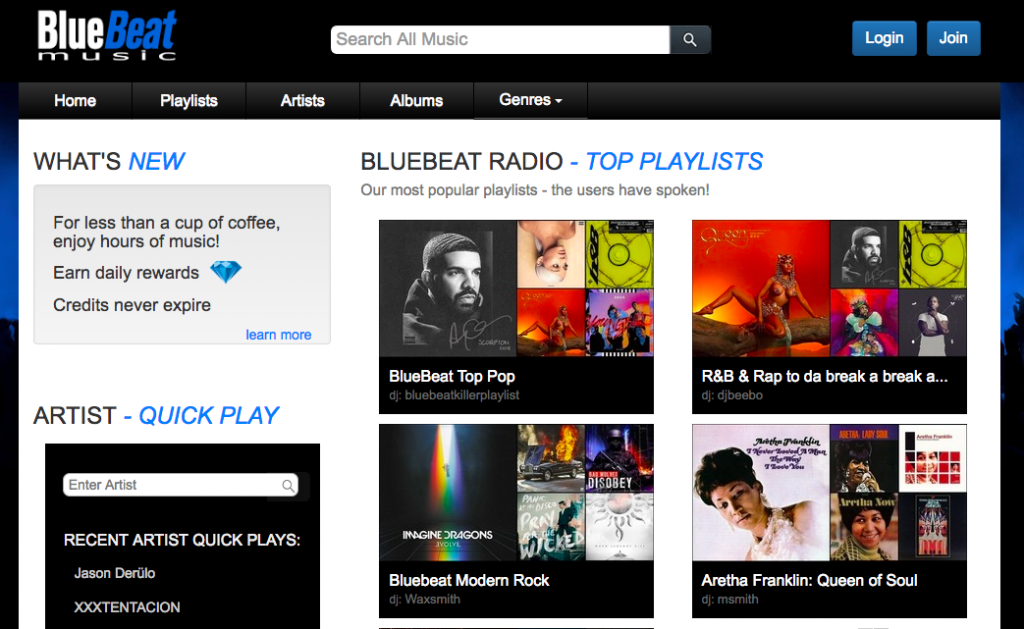
Task: Open the Playlists tab
Action: click(x=189, y=101)
